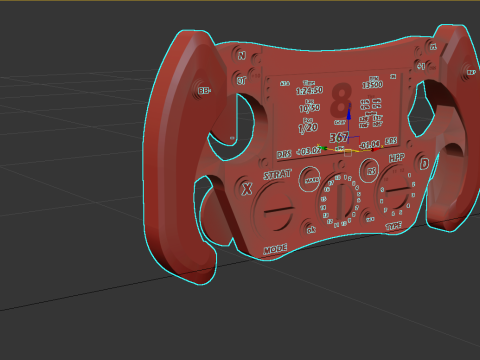This screenshot has width=480, height=360.
Task: Grab the blue Z-axis gizmo arrow
Action: [349, 115]
